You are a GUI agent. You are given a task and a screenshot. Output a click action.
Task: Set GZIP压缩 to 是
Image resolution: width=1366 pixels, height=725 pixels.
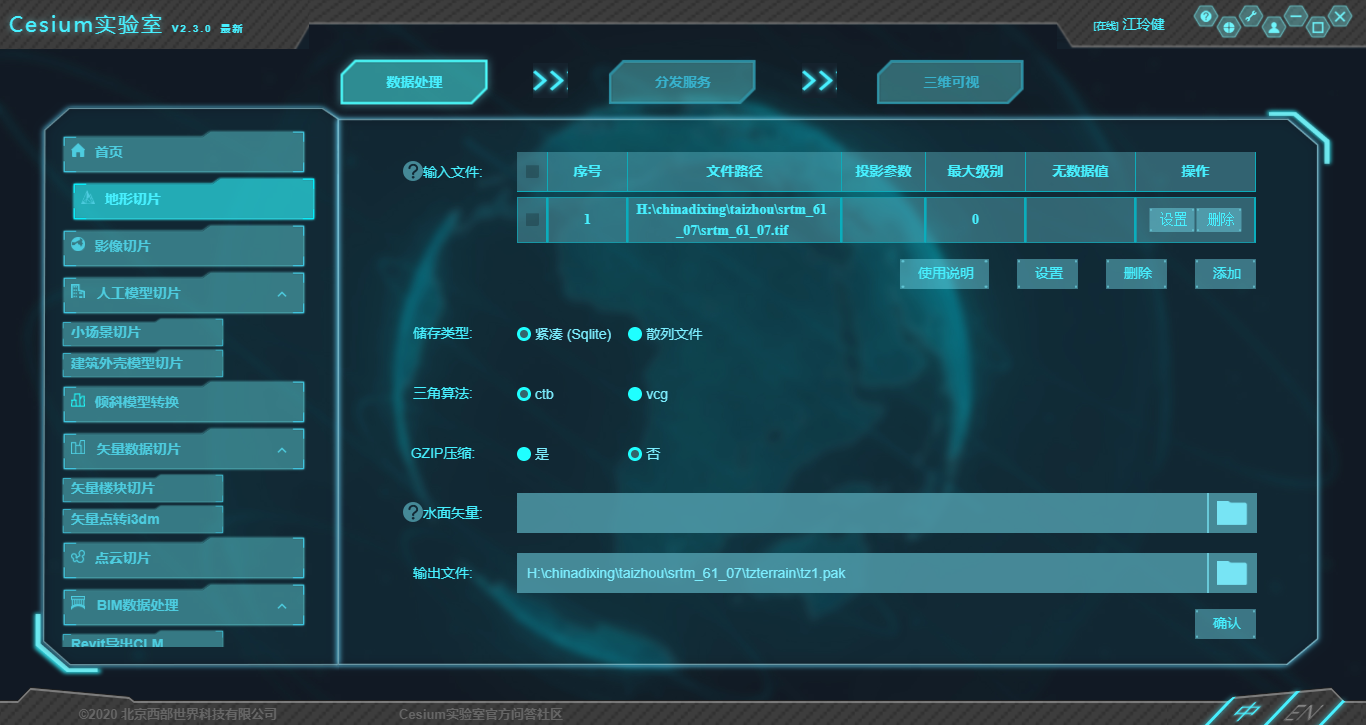[x=524, y=454]
